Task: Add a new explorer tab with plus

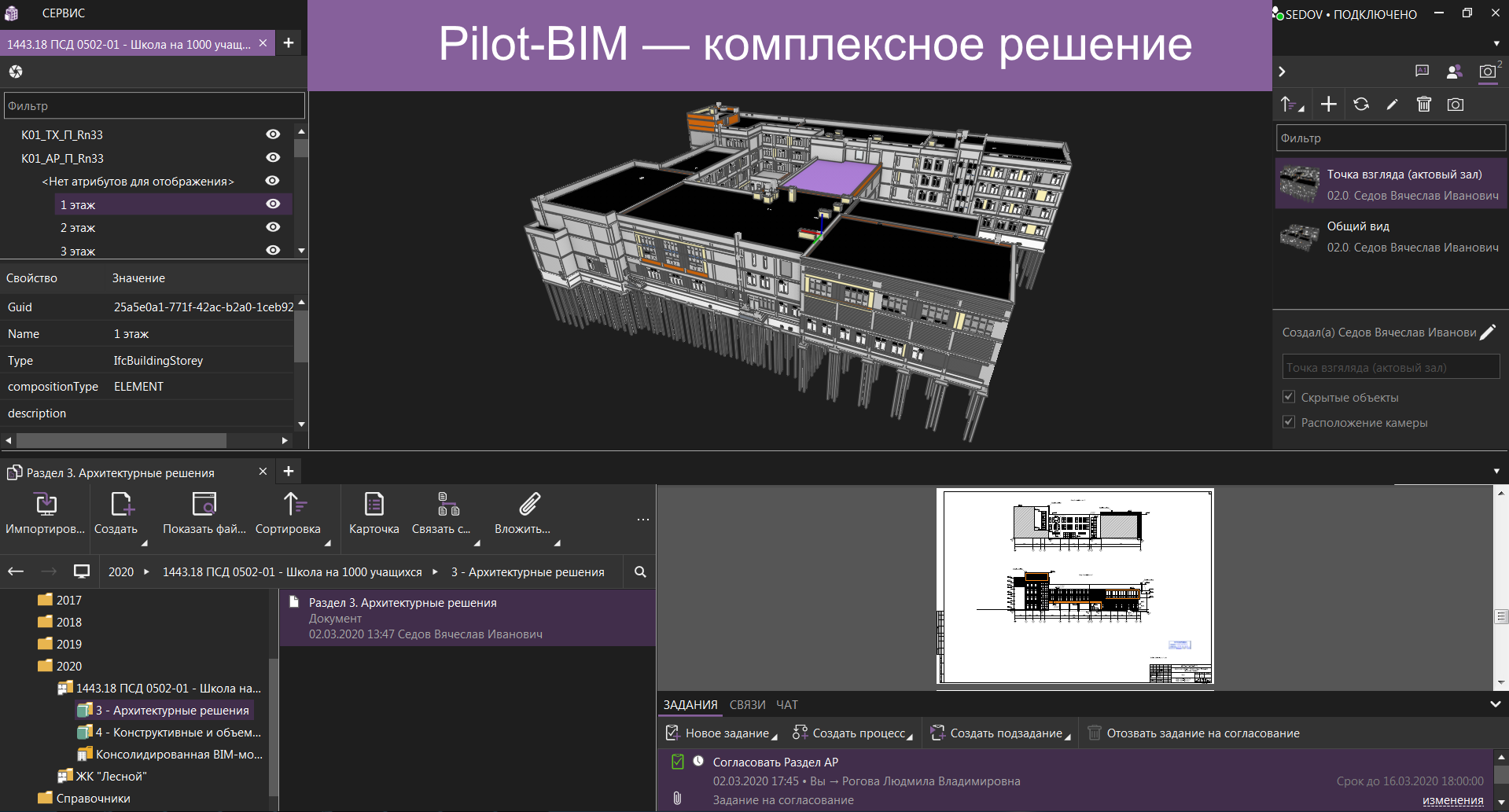Action: click(x=289, y=471)
